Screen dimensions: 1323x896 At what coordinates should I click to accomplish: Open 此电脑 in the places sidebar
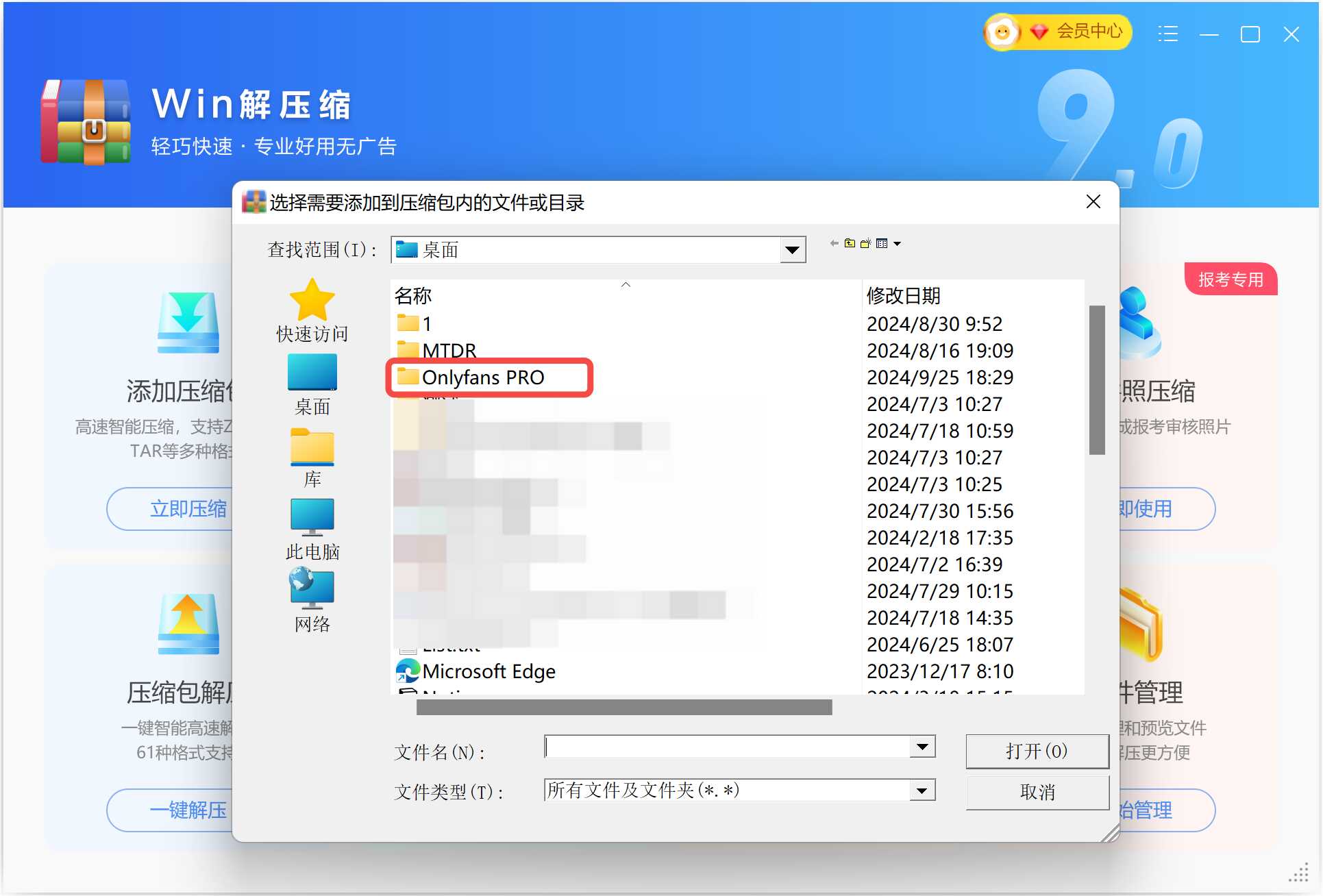(x=312, y=530)
